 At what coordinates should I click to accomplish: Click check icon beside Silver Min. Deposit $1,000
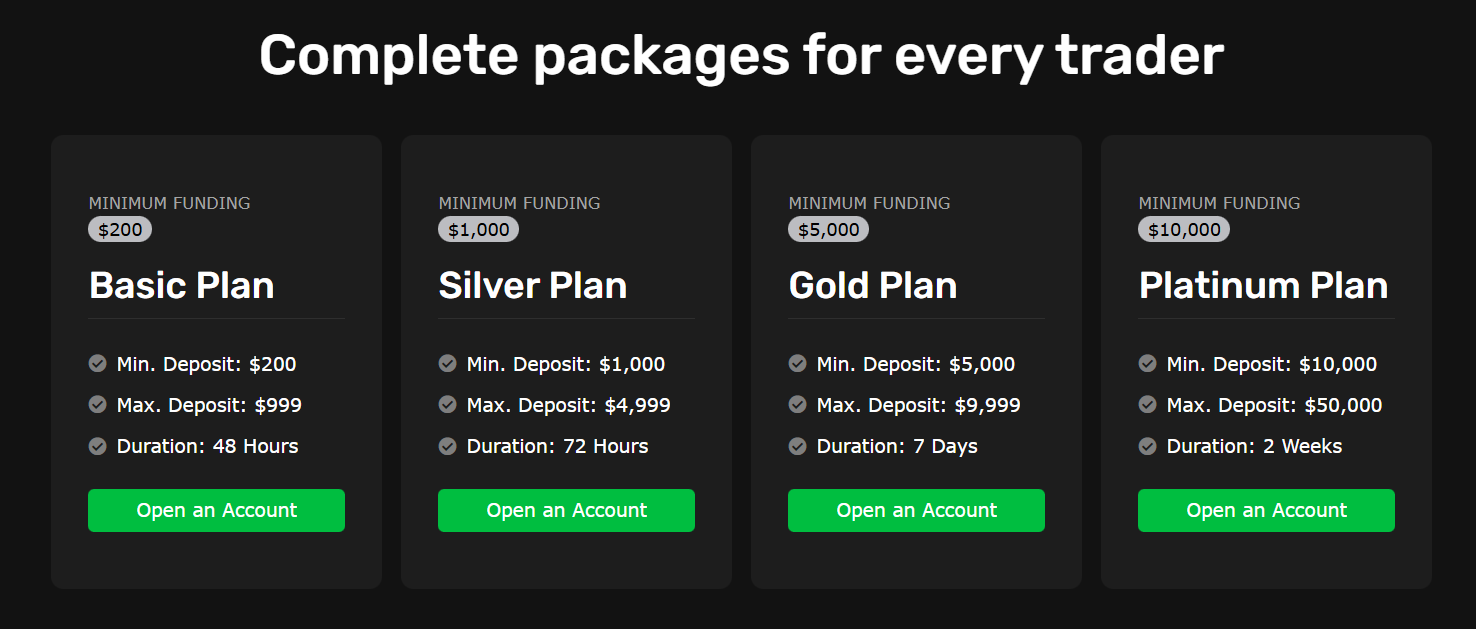click(447, 364)
